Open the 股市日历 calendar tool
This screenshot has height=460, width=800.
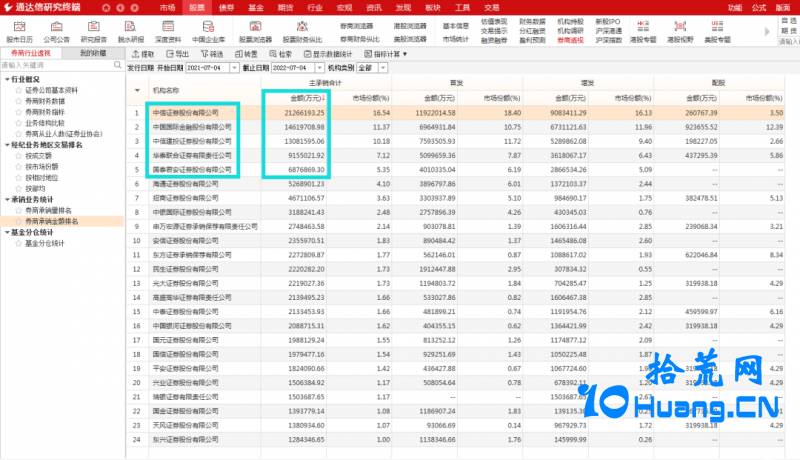tap(19, 32)
